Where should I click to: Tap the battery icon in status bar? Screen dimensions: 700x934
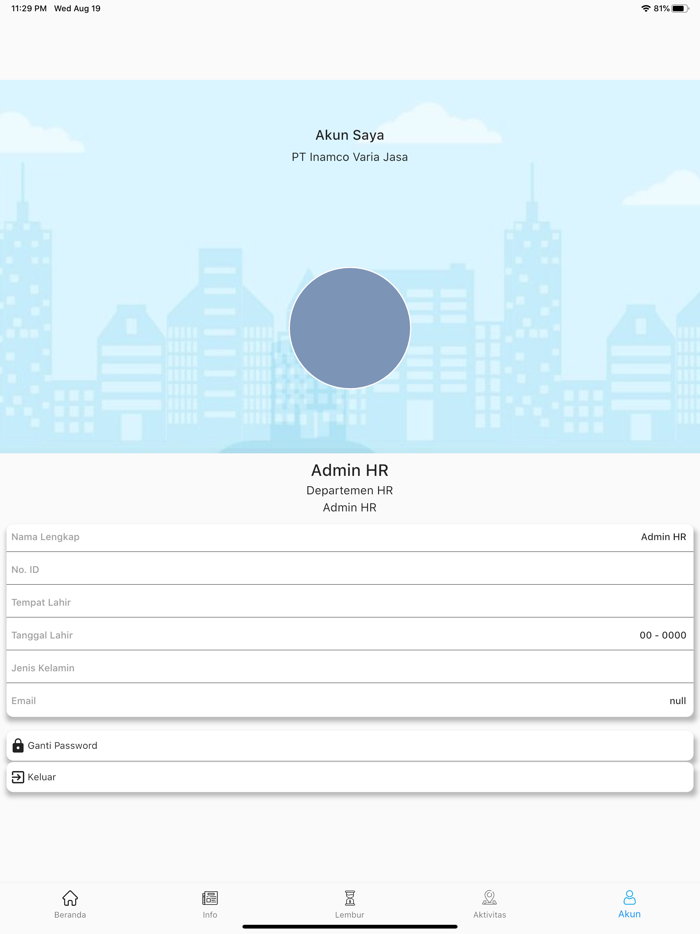tap(680, 8)
